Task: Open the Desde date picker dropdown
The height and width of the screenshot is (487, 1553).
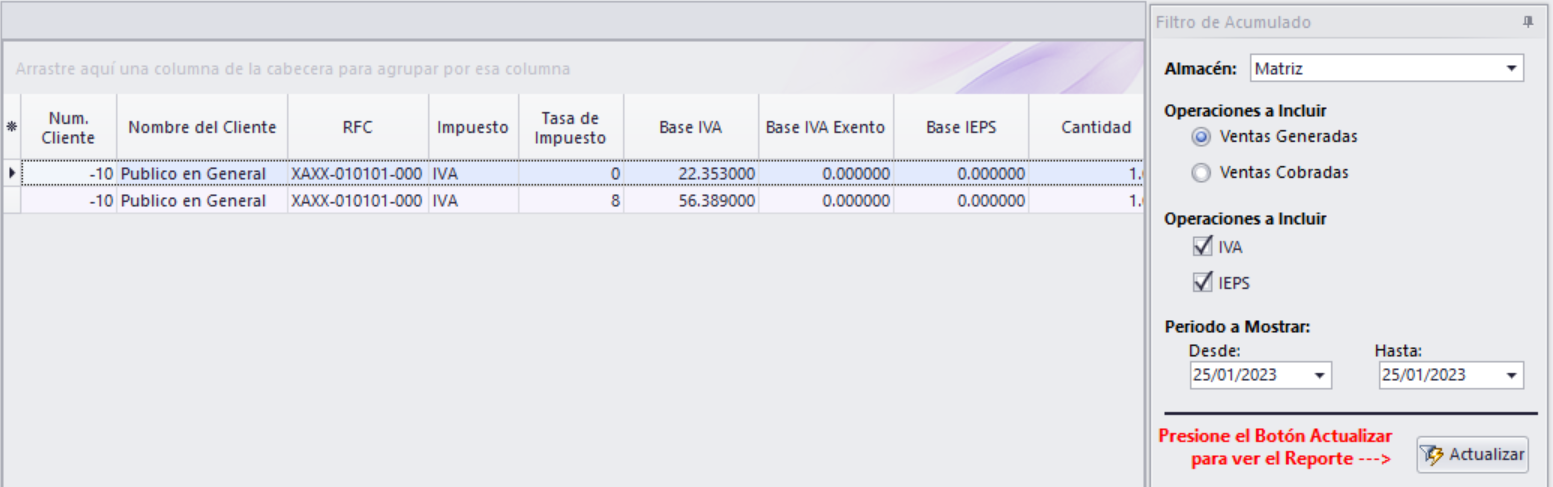Action: pos(1321,375)
